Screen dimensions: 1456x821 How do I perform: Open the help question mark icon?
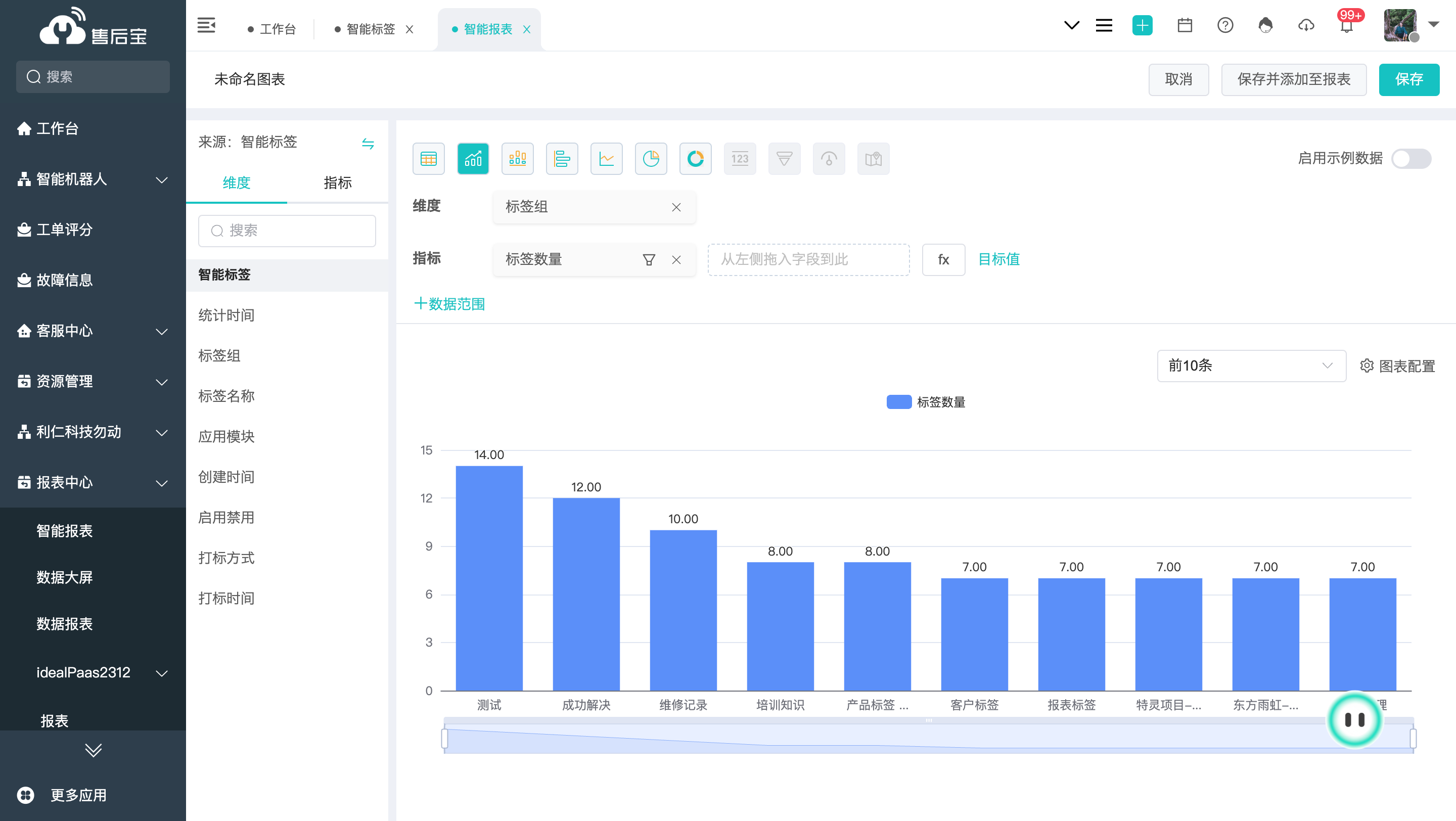tap(1225, 25)
